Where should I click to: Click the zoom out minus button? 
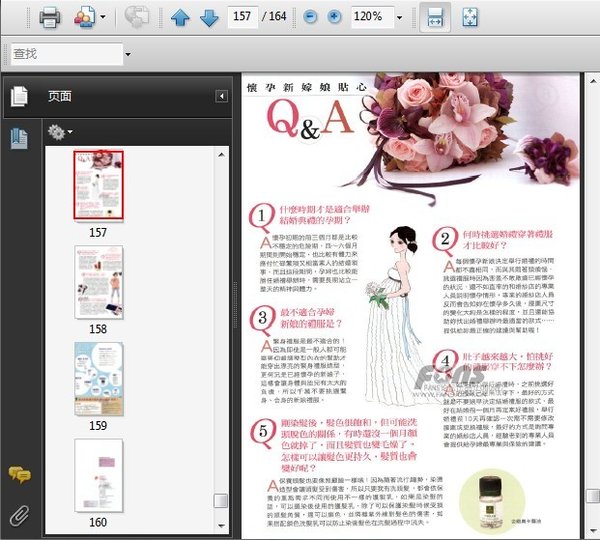311,17
